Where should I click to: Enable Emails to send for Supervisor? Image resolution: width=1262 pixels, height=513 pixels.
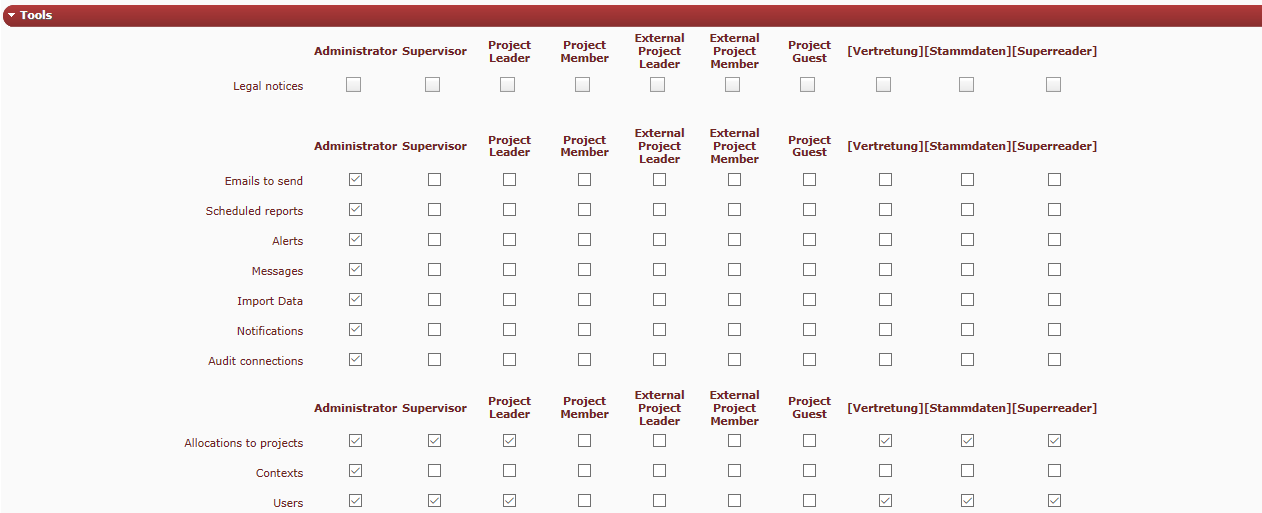click(x=434, y=180)
